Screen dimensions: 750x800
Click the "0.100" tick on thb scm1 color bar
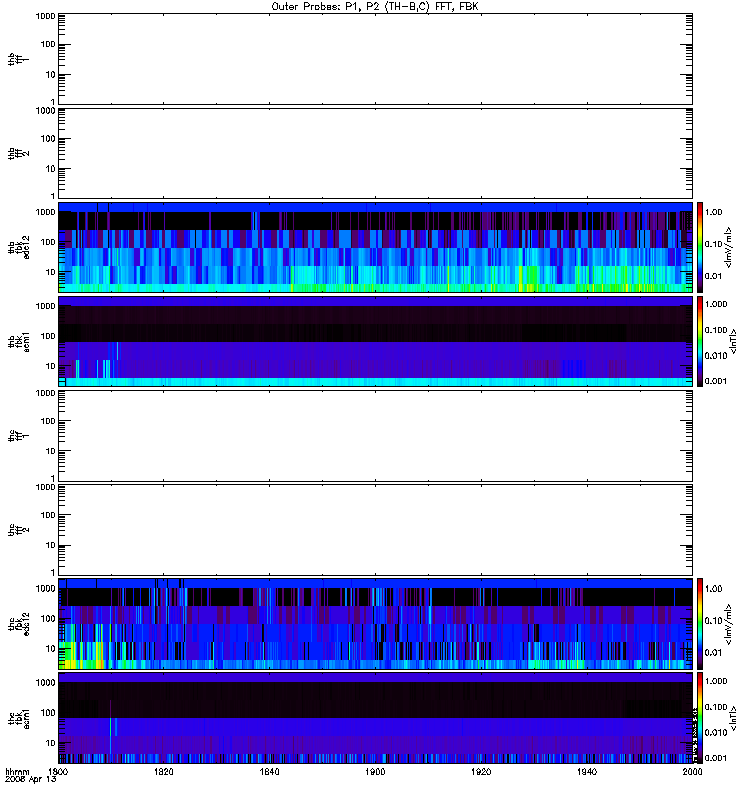716,330
